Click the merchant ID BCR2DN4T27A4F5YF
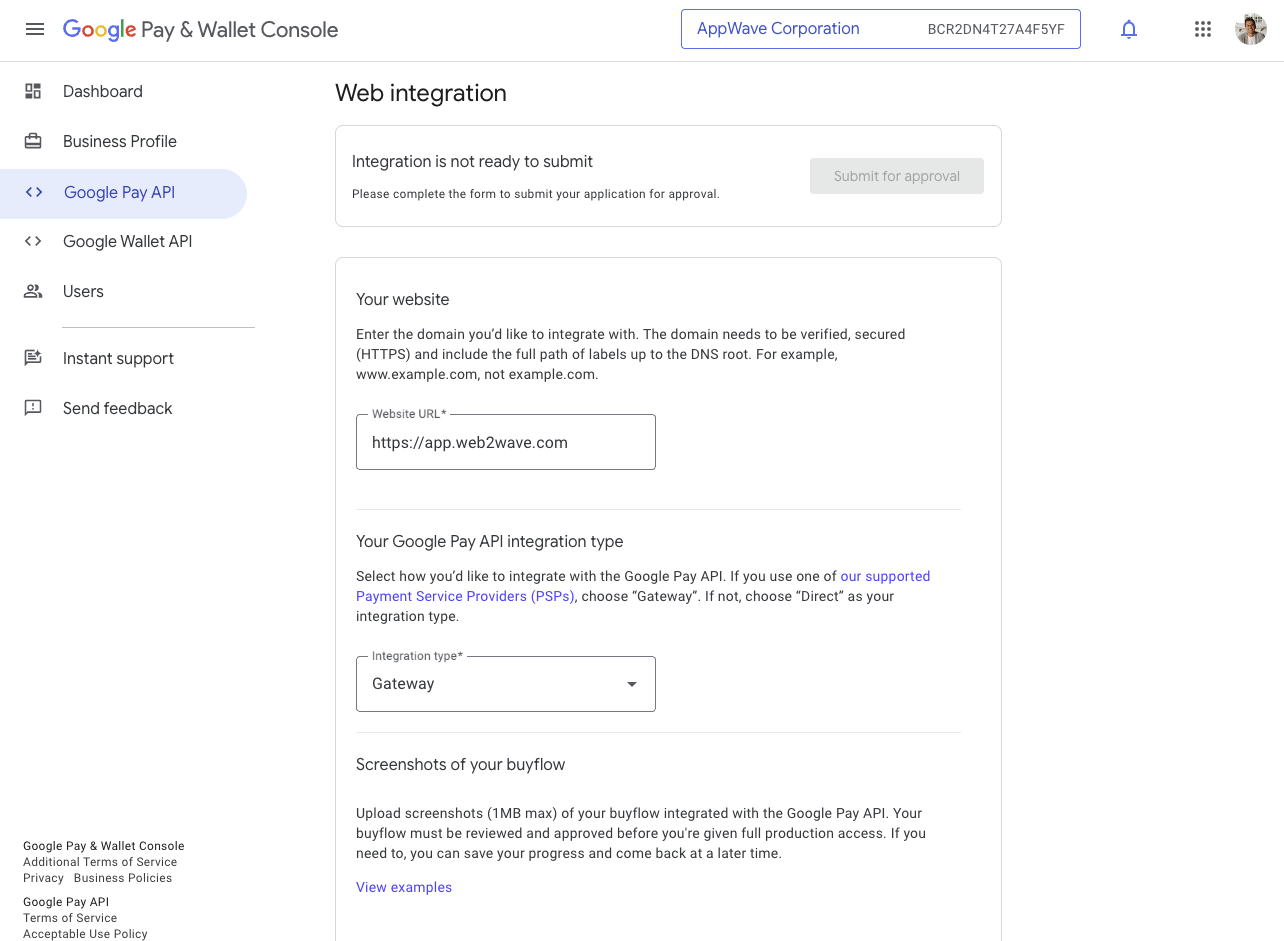This screenshot has height=941, width=1284. point(996,29)
